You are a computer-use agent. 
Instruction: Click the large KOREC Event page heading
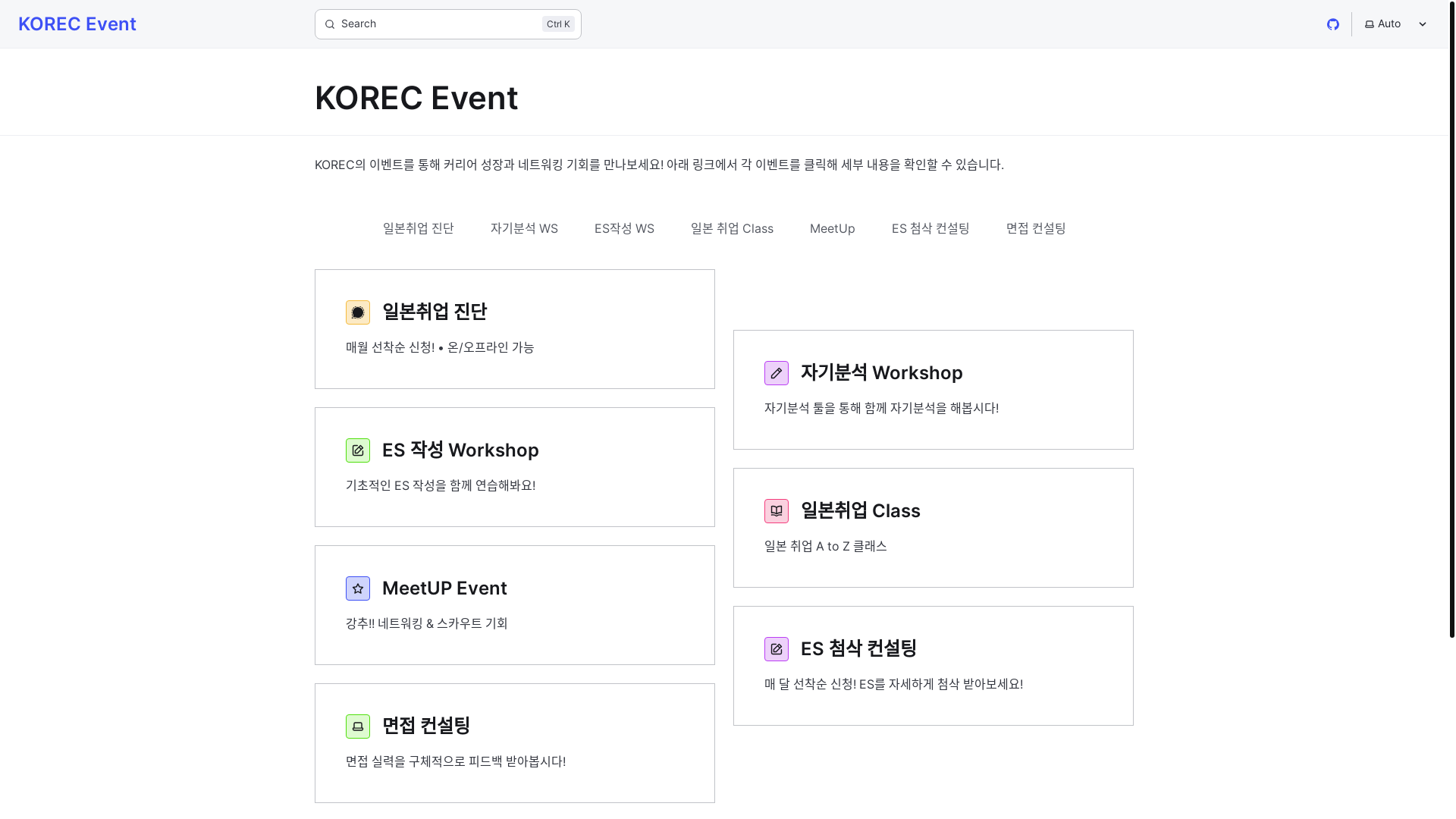coord(416,98)
